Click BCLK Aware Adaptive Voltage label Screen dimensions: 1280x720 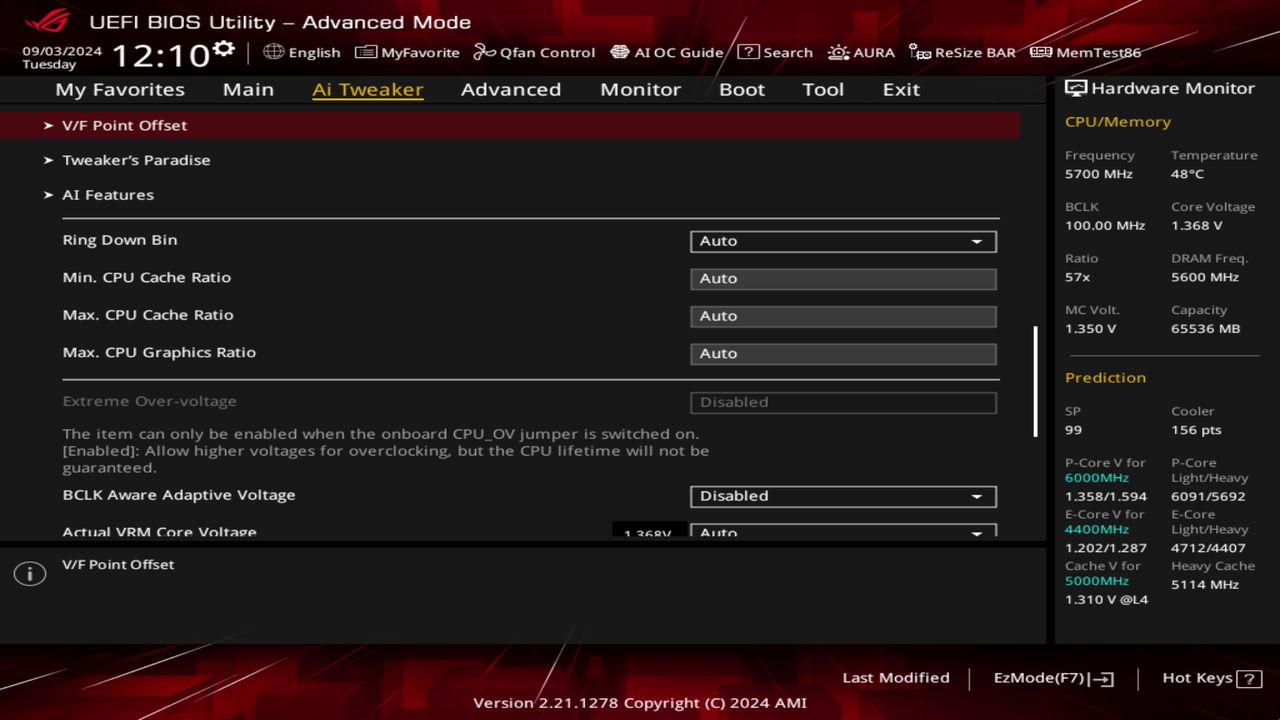tap(179, 495)
